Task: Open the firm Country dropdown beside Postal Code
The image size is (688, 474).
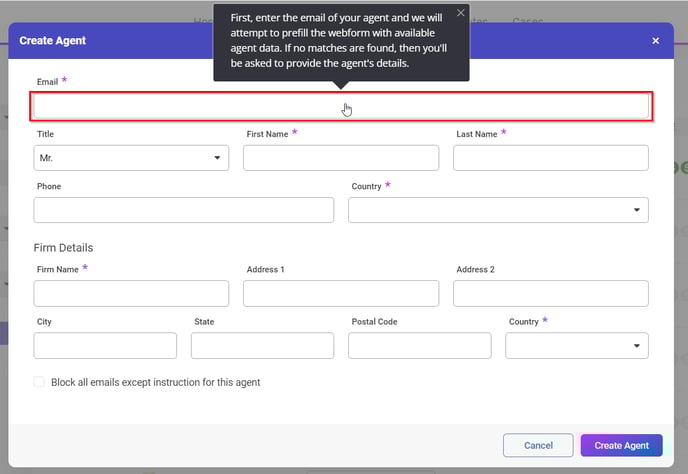Action: click(576, 346)
